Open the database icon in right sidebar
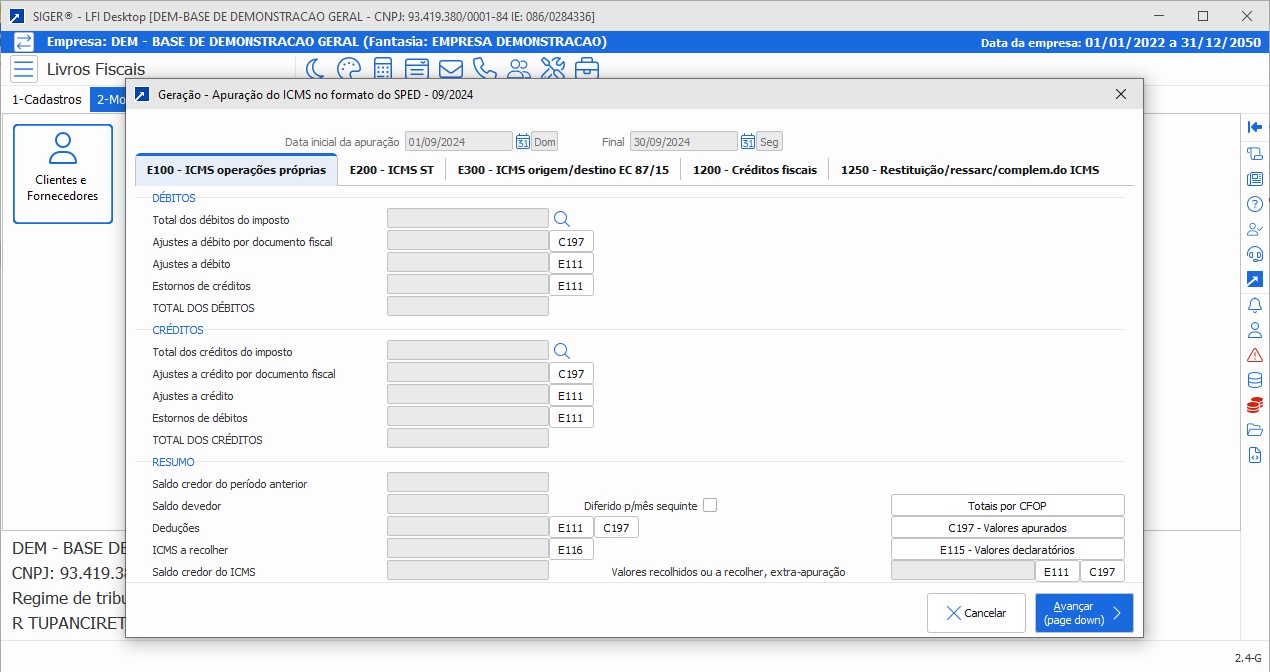 (1255, 380)
